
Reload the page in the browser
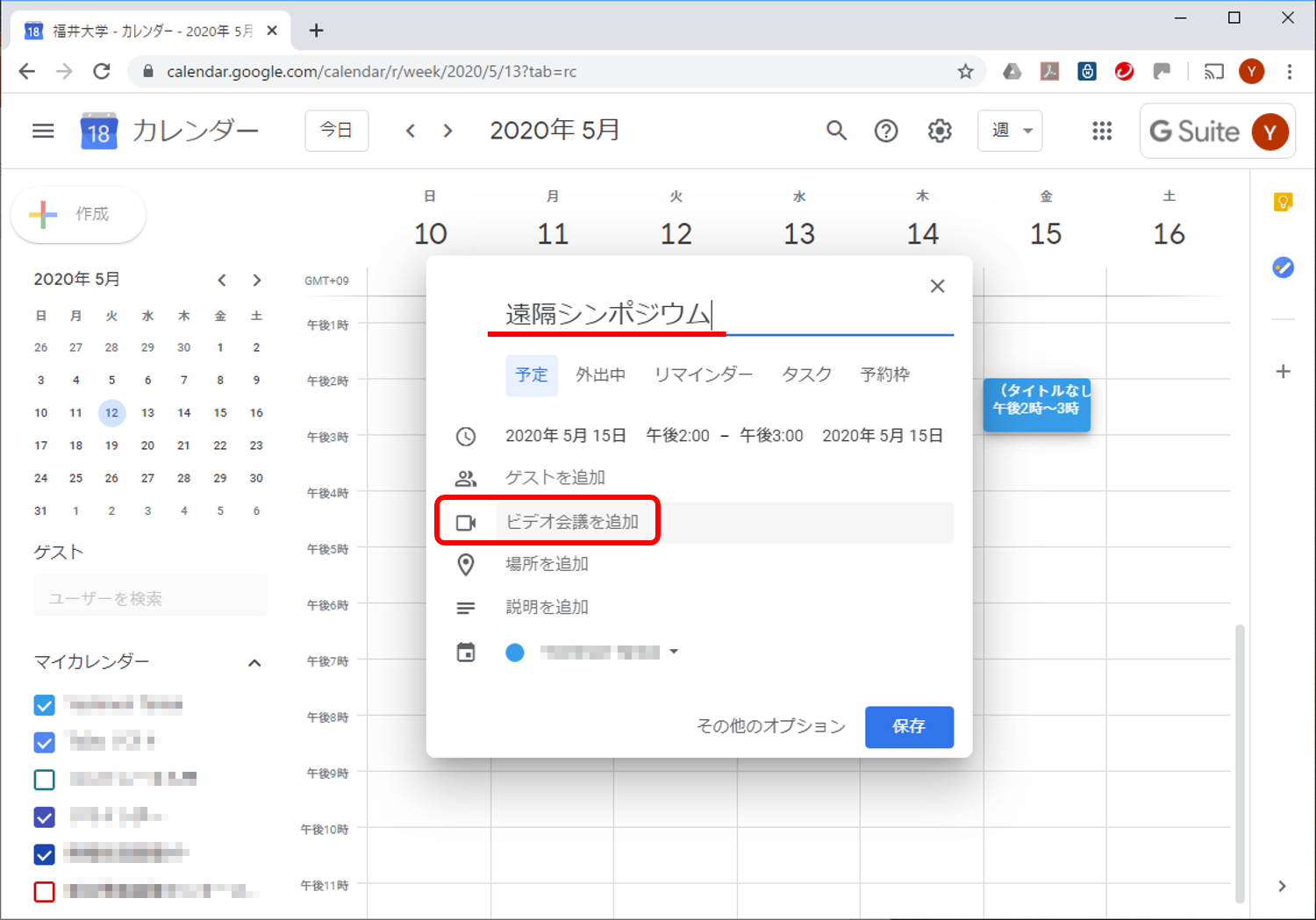coord(102,71)
